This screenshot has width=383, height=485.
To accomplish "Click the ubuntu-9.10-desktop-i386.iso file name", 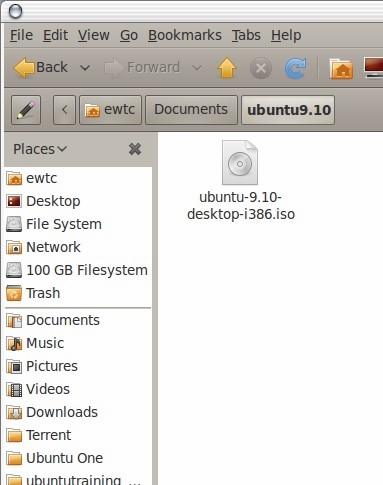I will (x=241, y=206).
